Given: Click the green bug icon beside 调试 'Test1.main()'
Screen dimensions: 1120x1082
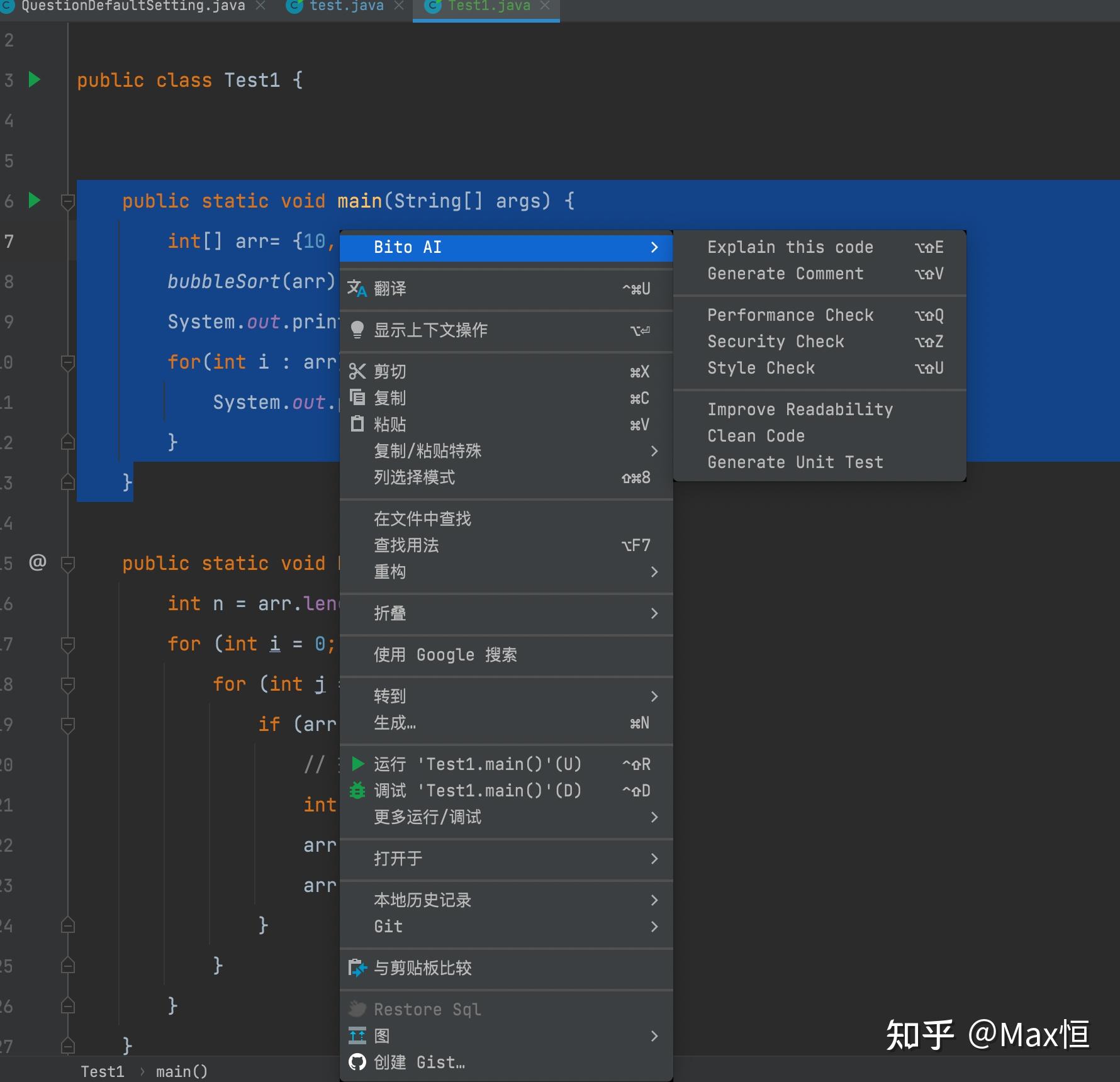Looking at the screenshot, I should 357,790.
